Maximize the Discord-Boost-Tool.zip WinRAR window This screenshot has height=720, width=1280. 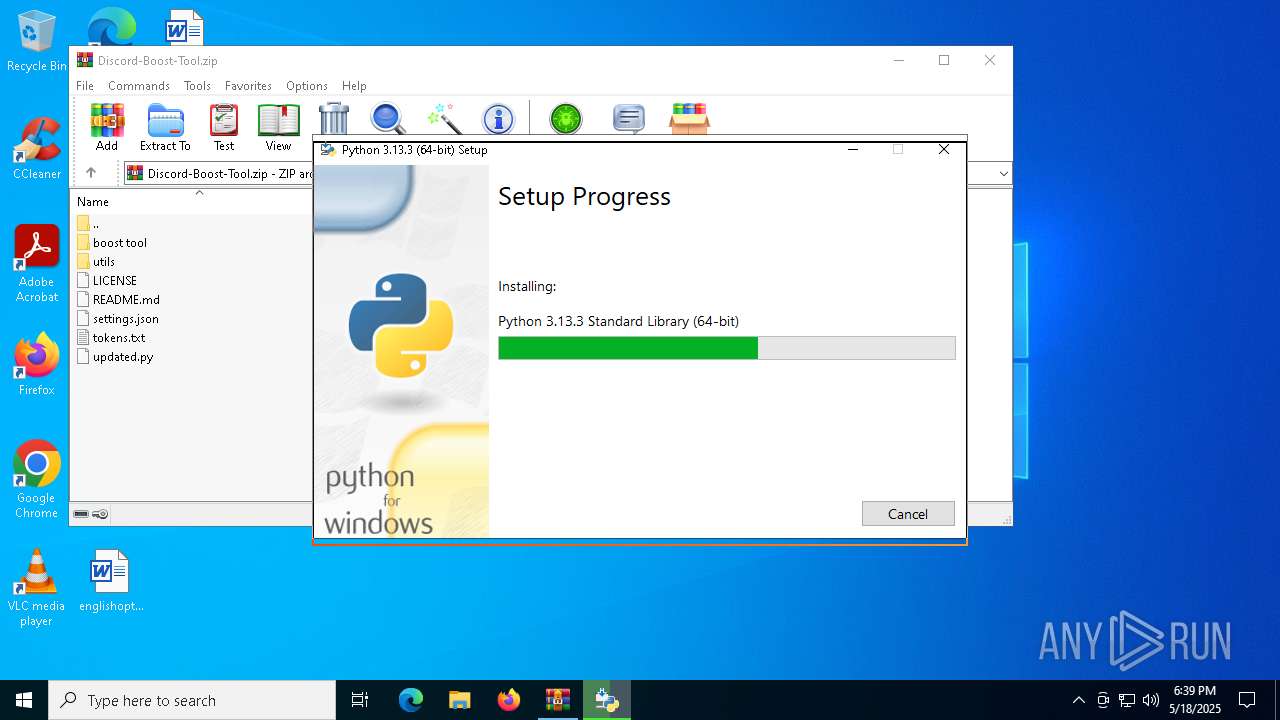[944, 60]
